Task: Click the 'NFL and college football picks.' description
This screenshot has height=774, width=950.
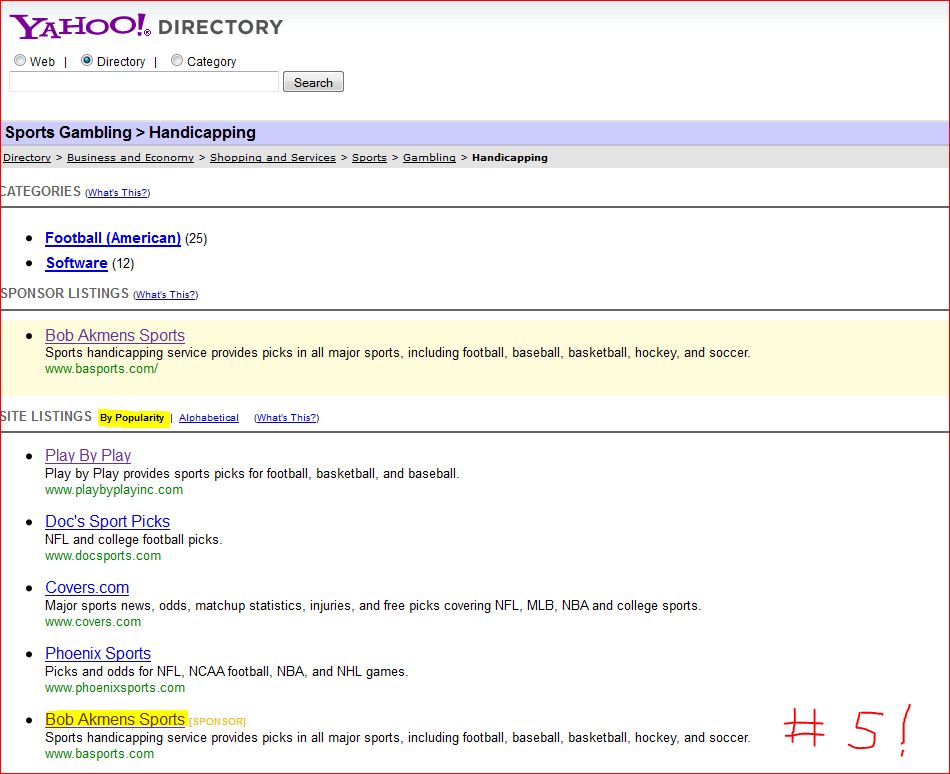Action: (x=134, y=540)
